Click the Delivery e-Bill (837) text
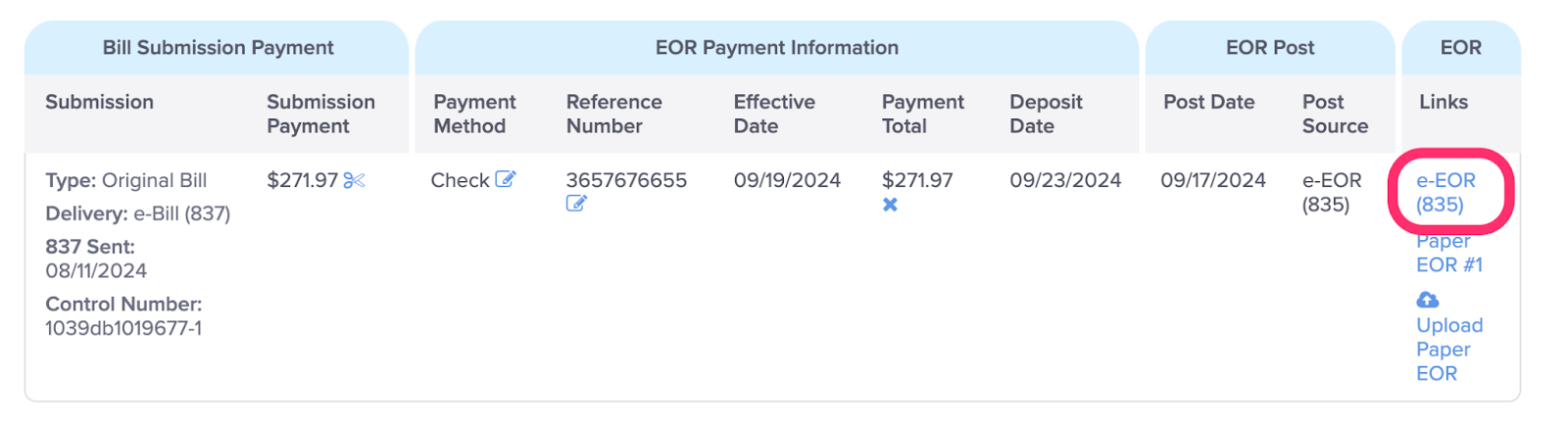 (x=138, y=213)
